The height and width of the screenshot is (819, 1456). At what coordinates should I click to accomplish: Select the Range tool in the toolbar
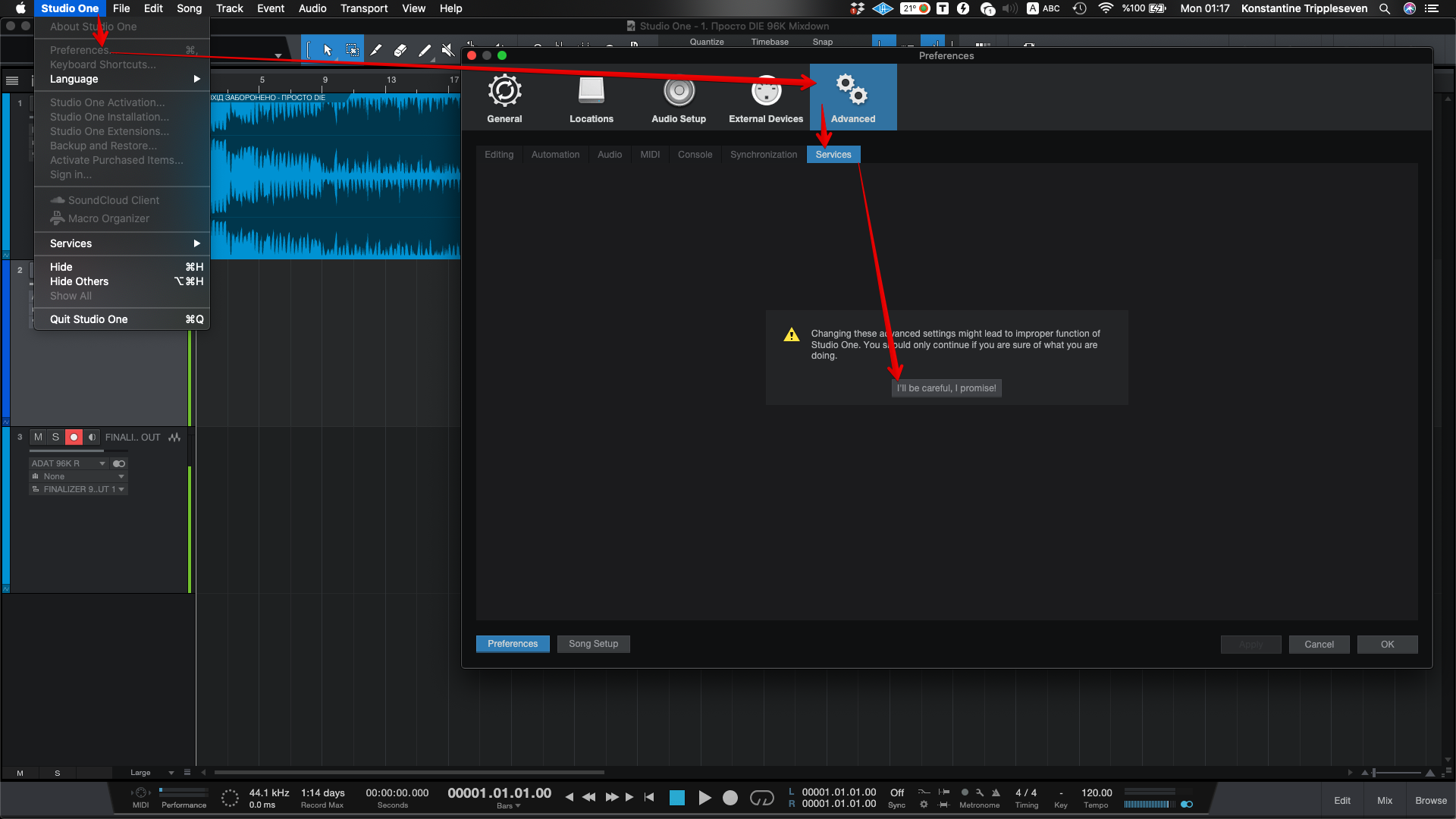click(353, 51)
